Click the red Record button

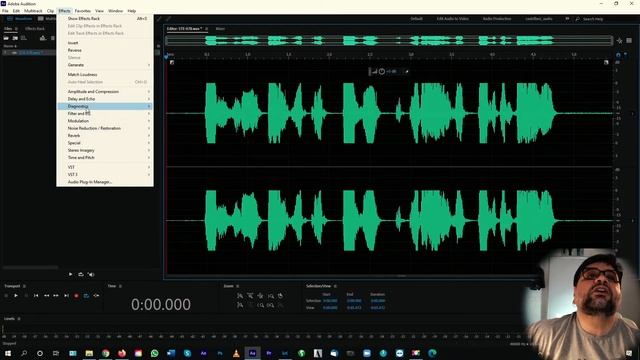pos(76,296)
